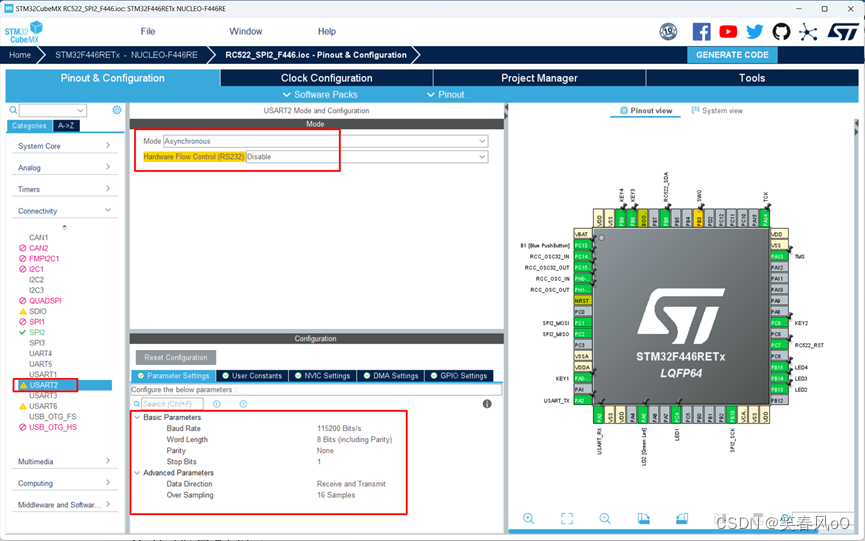Open the Software Packs dropdown

click(320, 94)
